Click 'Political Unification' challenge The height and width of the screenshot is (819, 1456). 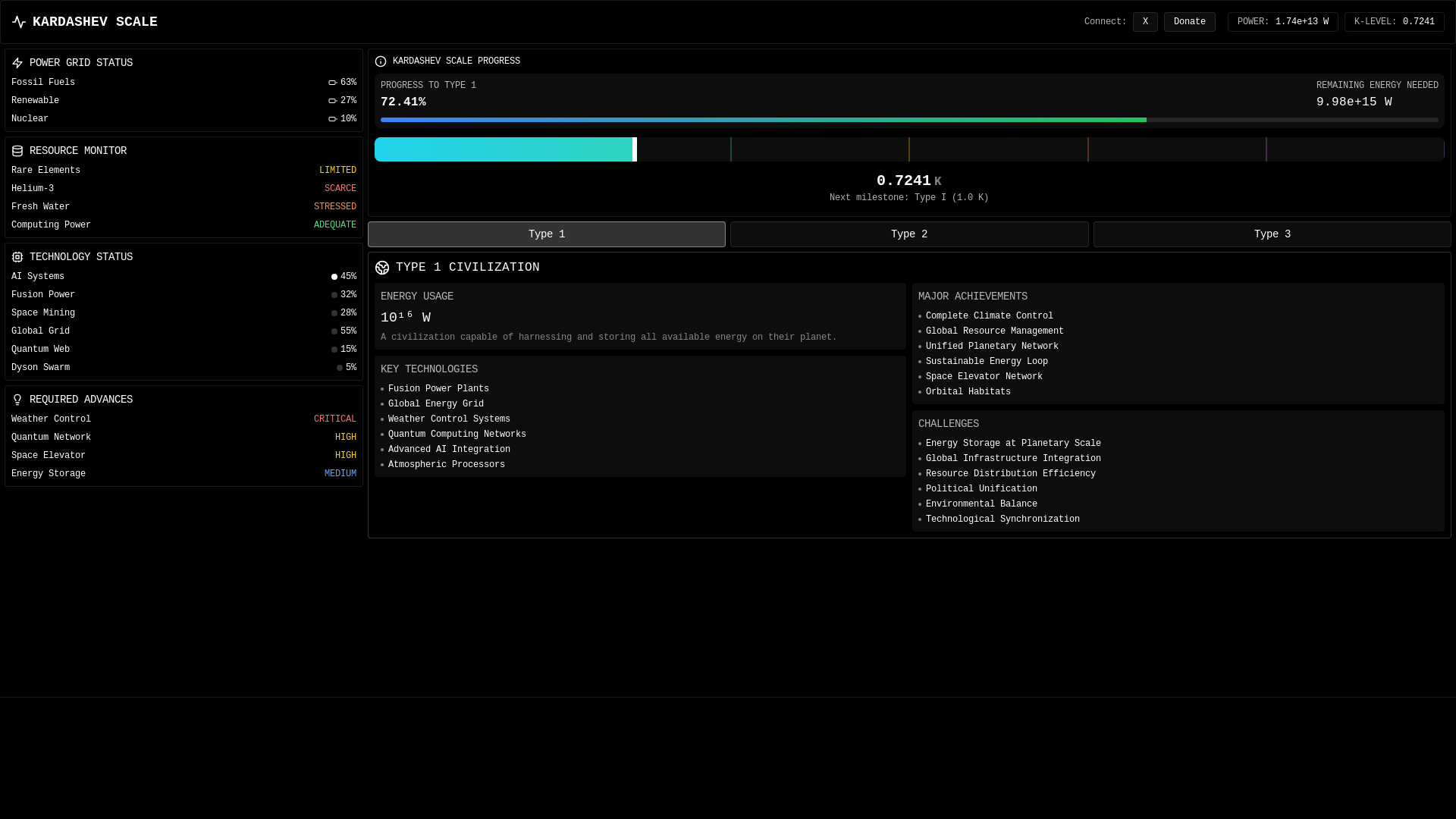point(981,489)
